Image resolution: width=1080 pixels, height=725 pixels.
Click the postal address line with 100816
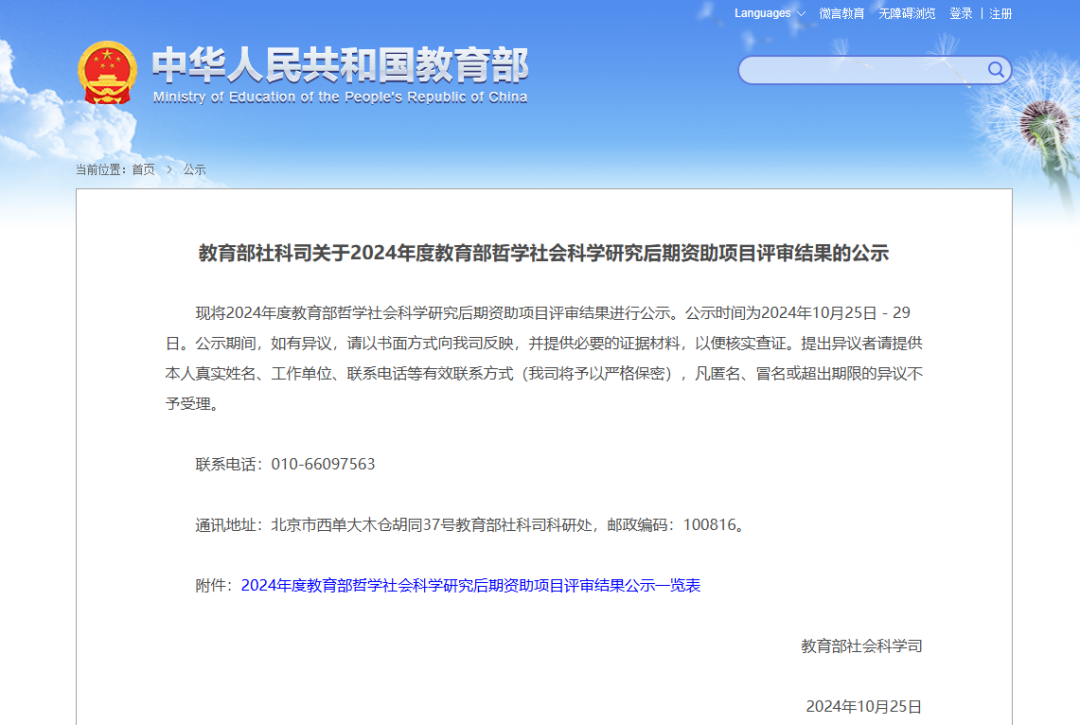470,524
